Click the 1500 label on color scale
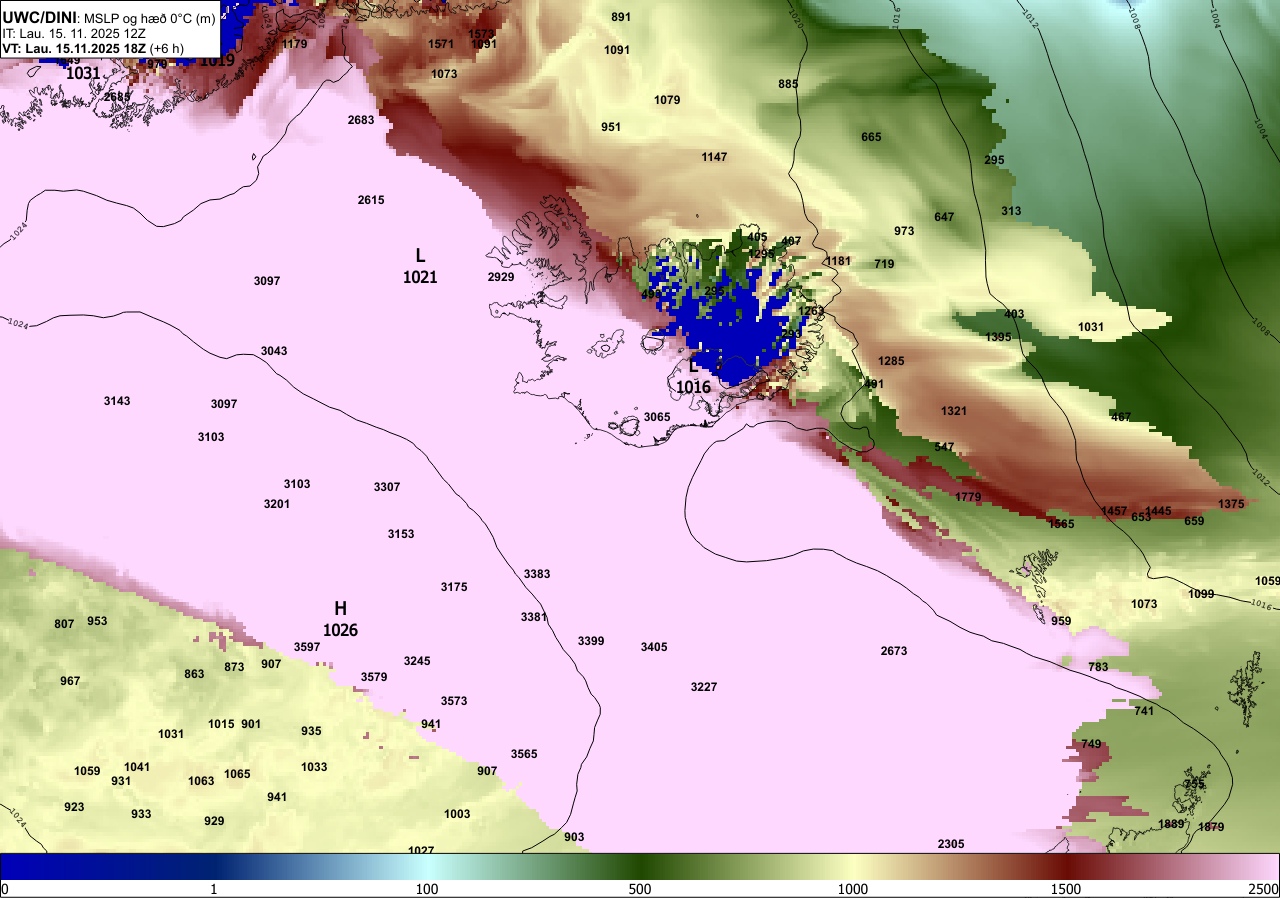This screenshot has width=1280, height=898. point(1066,889)
